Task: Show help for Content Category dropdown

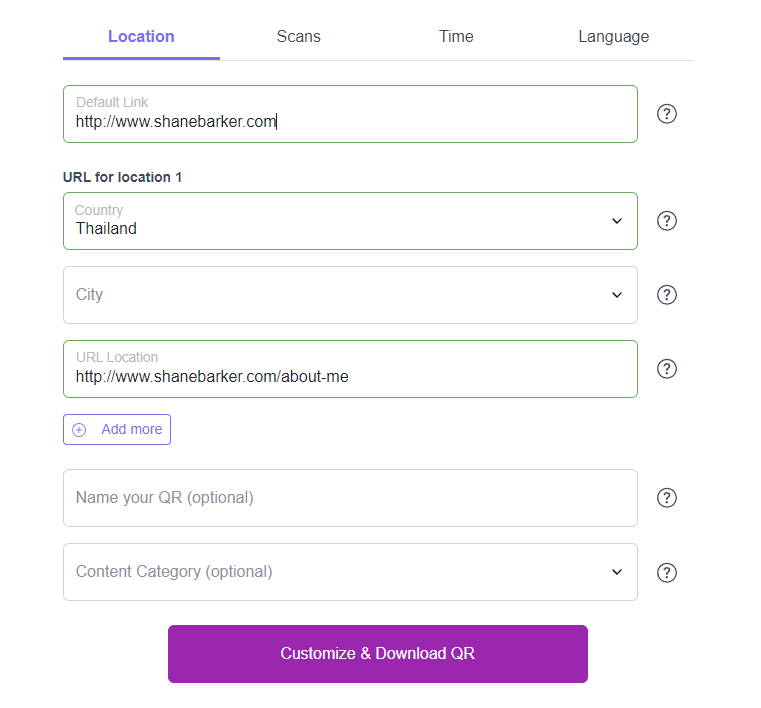Action: tap(667, 572)
